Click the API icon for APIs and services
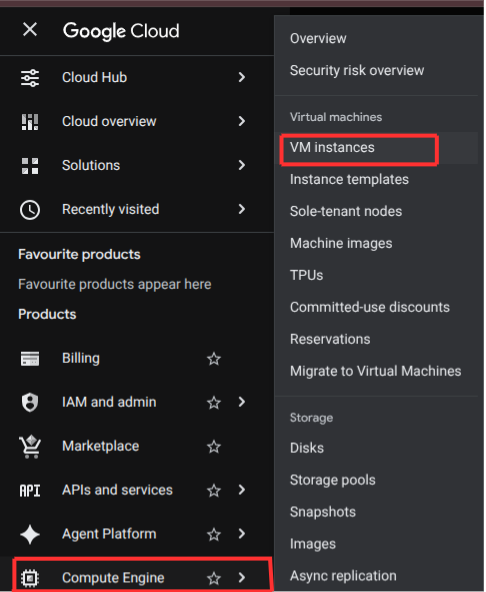486x592 pixels. click(30, 491)
